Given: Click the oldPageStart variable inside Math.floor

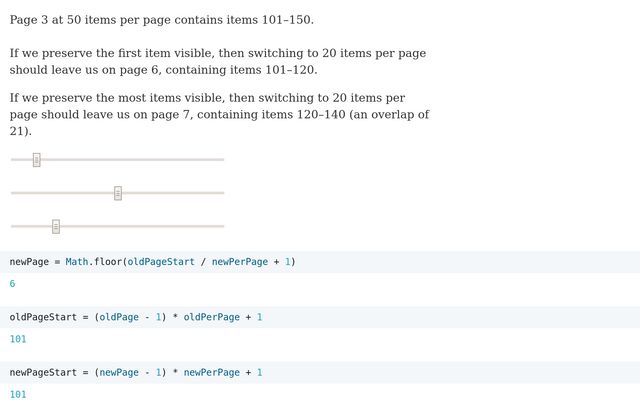Looking at the screenshot, I should click(x=160, y=262).
